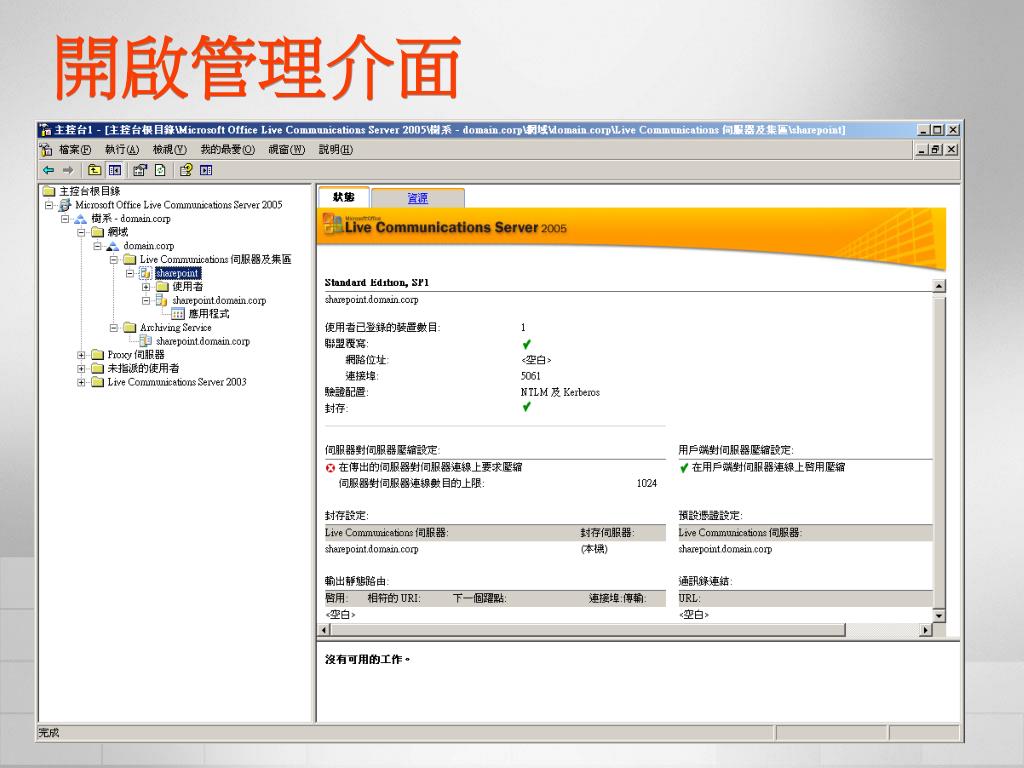Collapse the domain.corp node under 網域
The height and width of the screenshot is (768, 1024).
click(x=98, y=246)
